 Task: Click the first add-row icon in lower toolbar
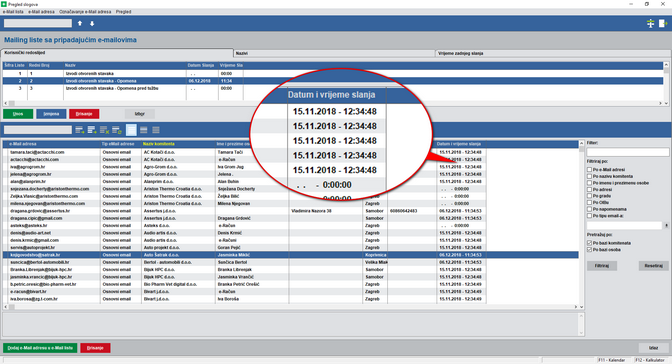tap(80, 130)
